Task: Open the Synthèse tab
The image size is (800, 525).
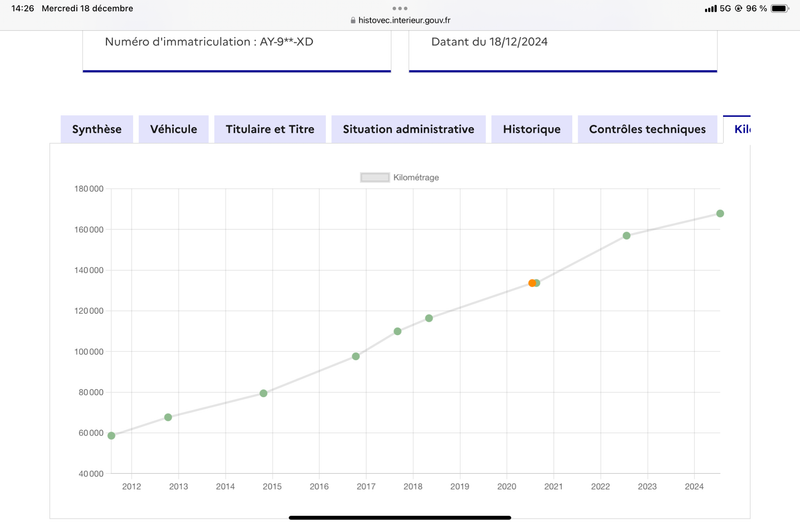Action: [x=97, y=129]
